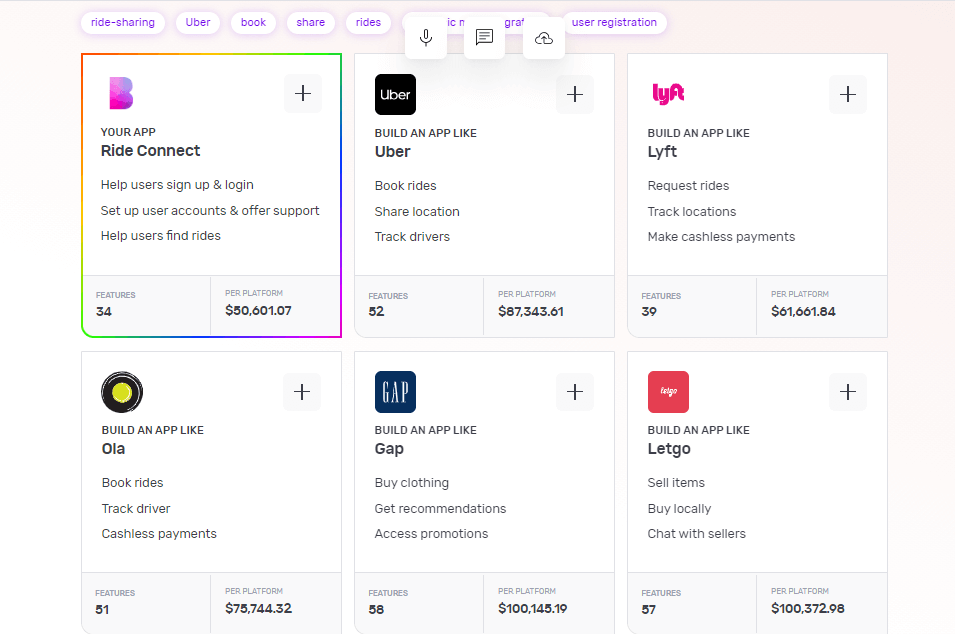Click 'Set up user accounts & offer support'

pyautogui.click(x=210, y=211)
